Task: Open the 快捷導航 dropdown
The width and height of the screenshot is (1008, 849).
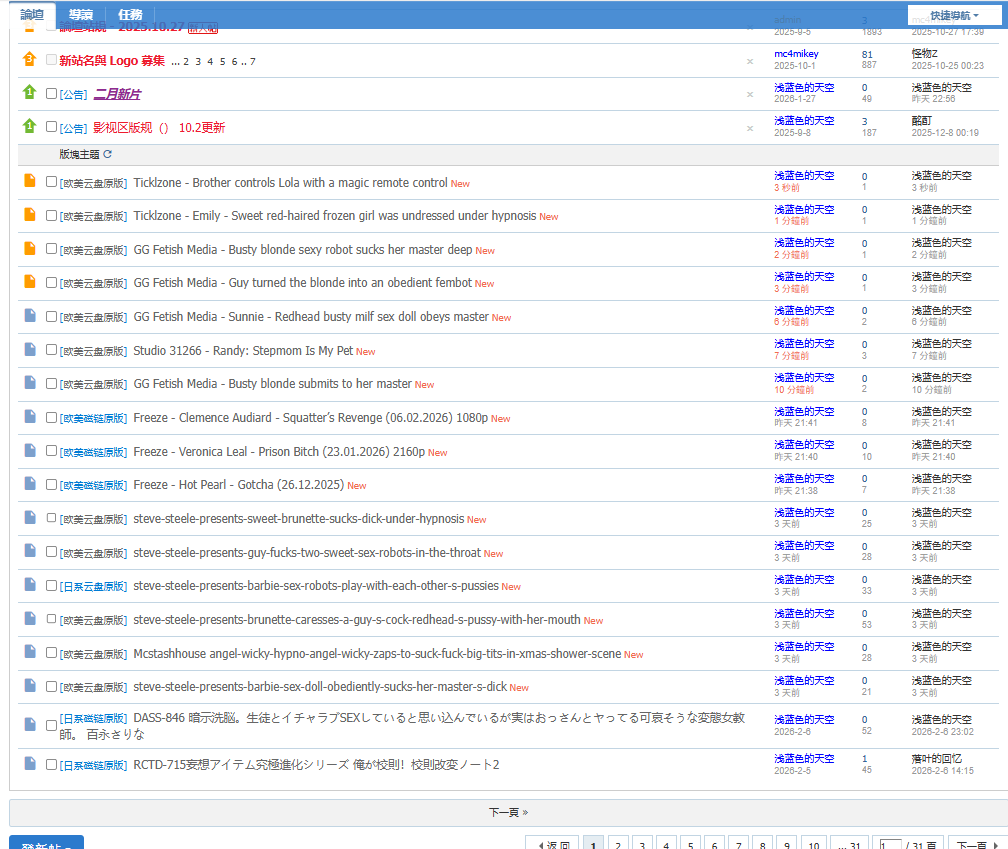Action: click(954, 15)
